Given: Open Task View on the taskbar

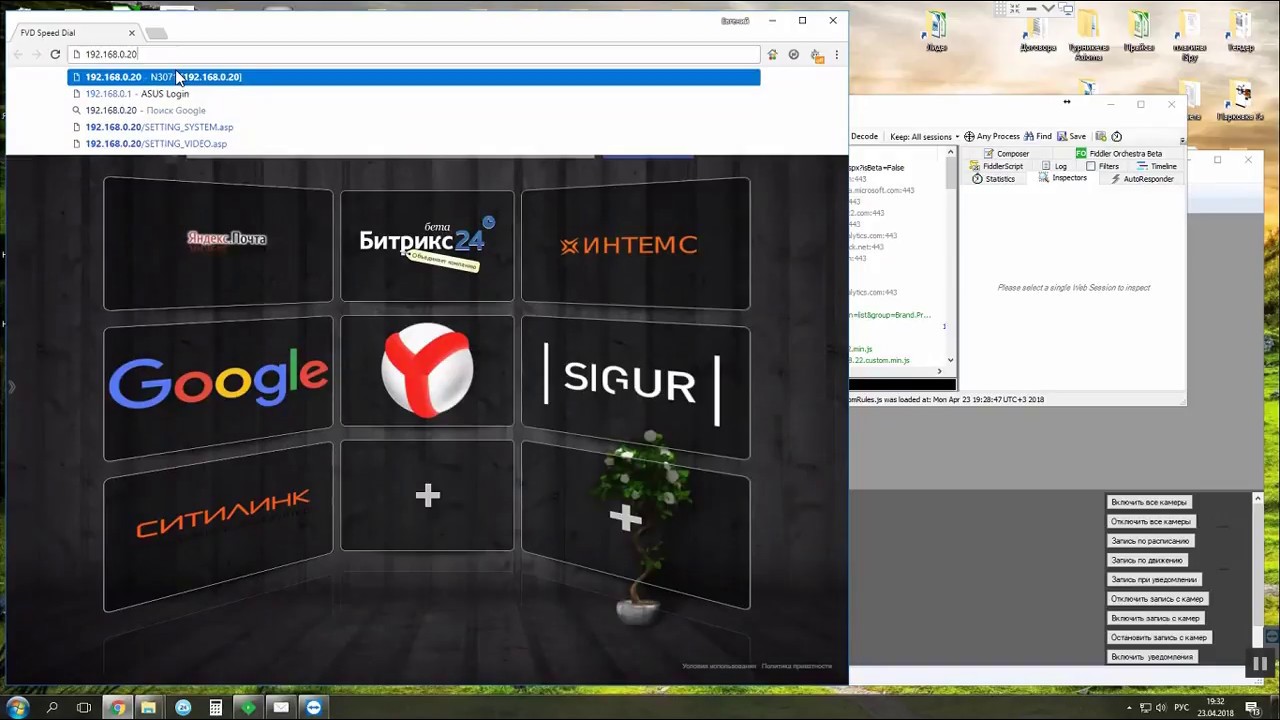Looking at the screenshot, I should click(x=84, y=708).
